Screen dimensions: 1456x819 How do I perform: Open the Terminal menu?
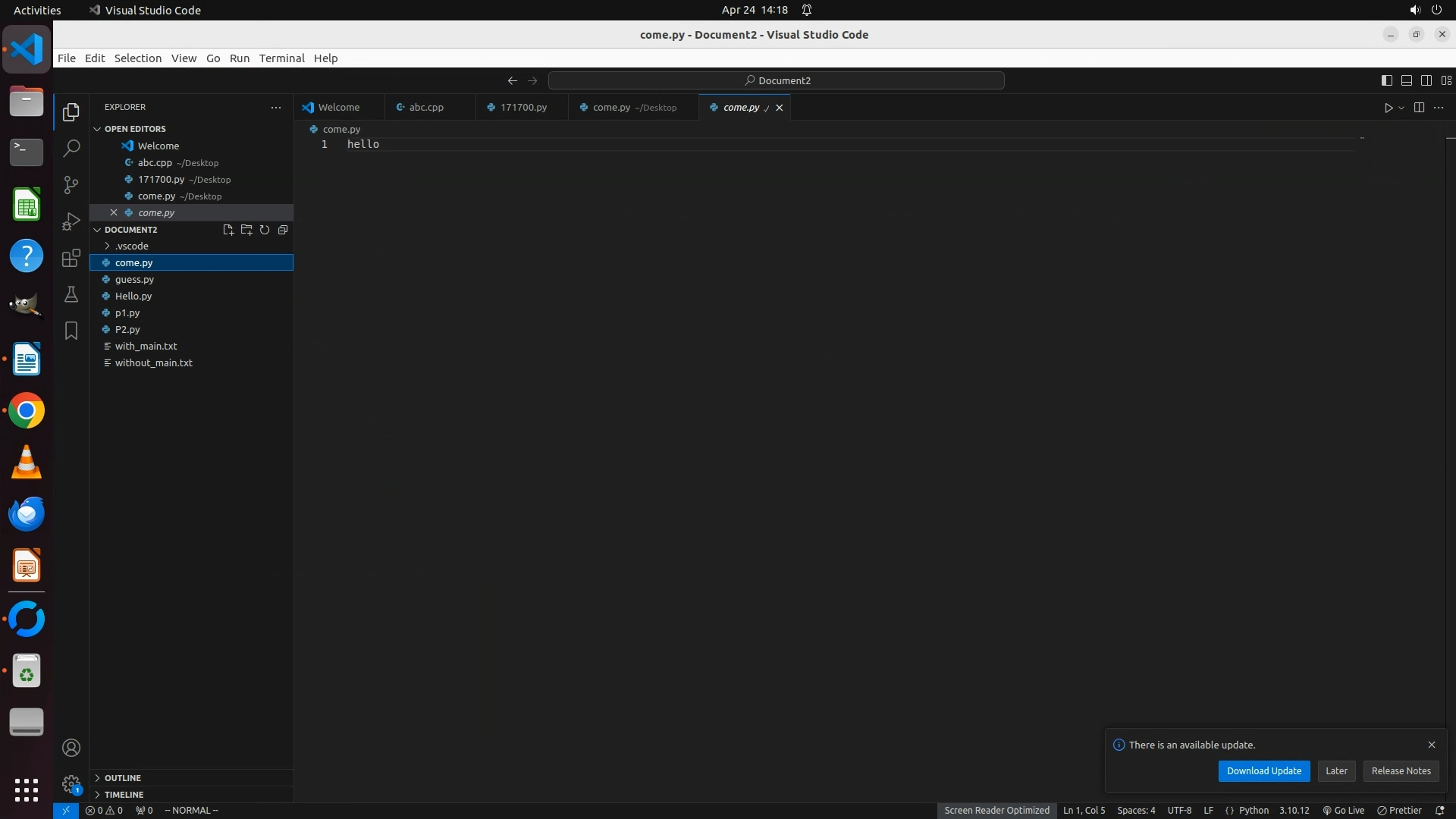(281, 58)
